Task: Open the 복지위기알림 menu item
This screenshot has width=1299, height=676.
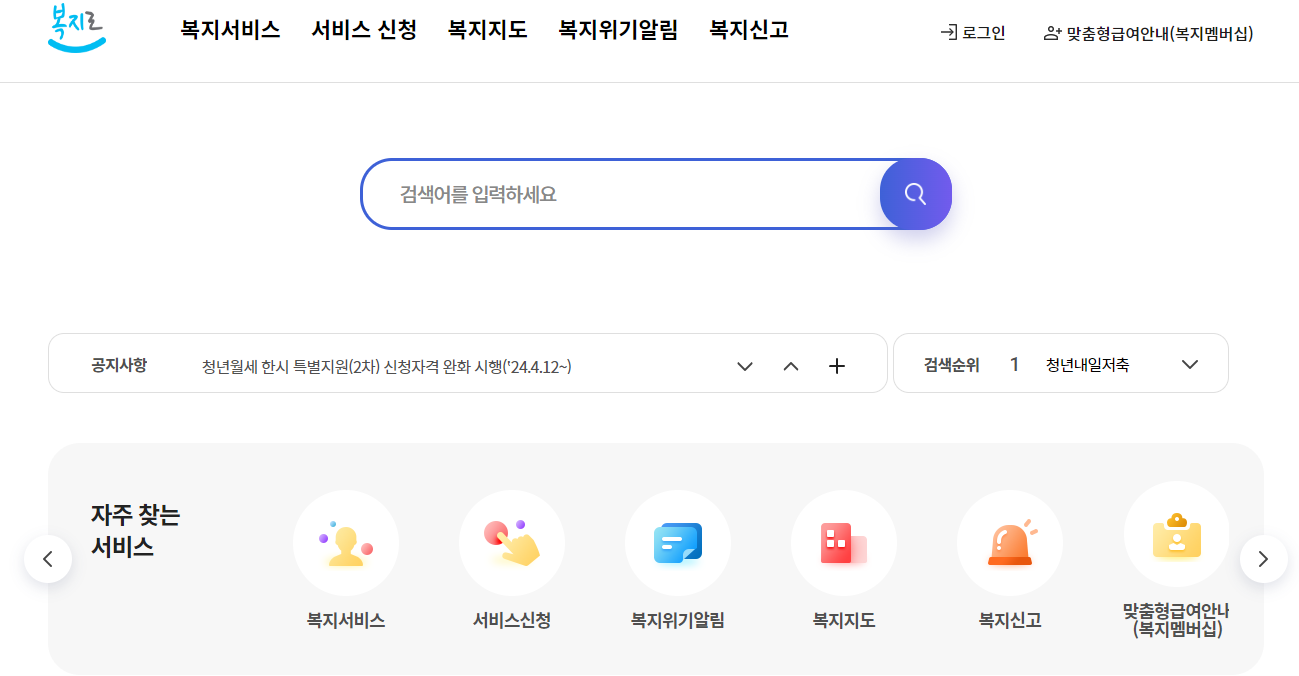Action: 617,30
